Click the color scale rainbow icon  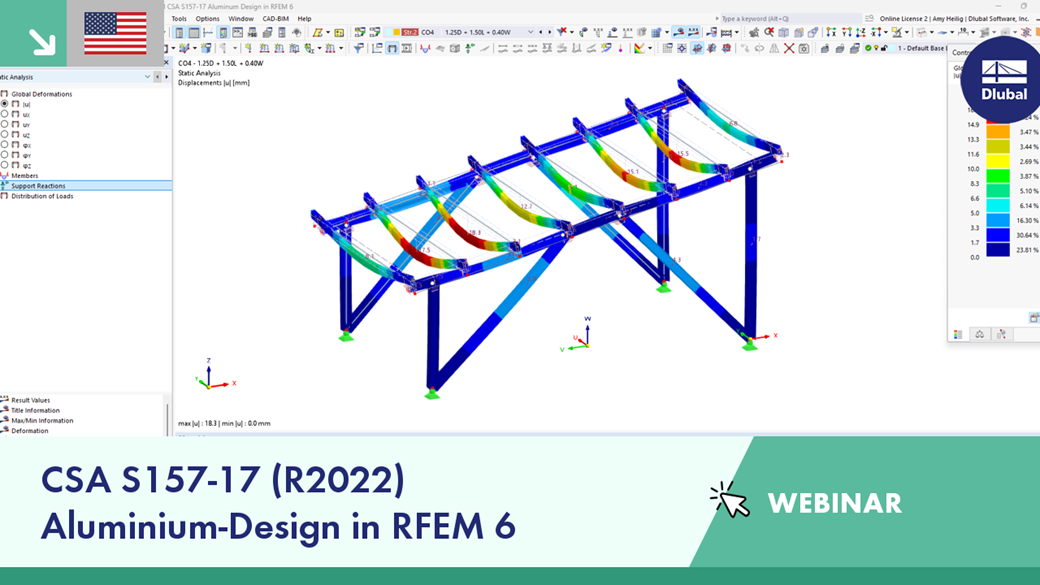pos(638,48)
